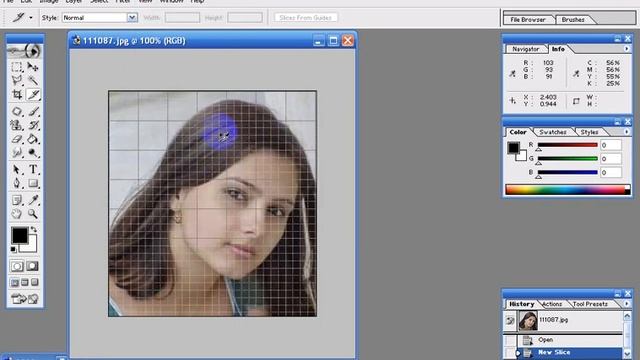This screenshot has height=360, width=640.
Task: Switch to the Tool Presets tab
Action: click(590, 304)
